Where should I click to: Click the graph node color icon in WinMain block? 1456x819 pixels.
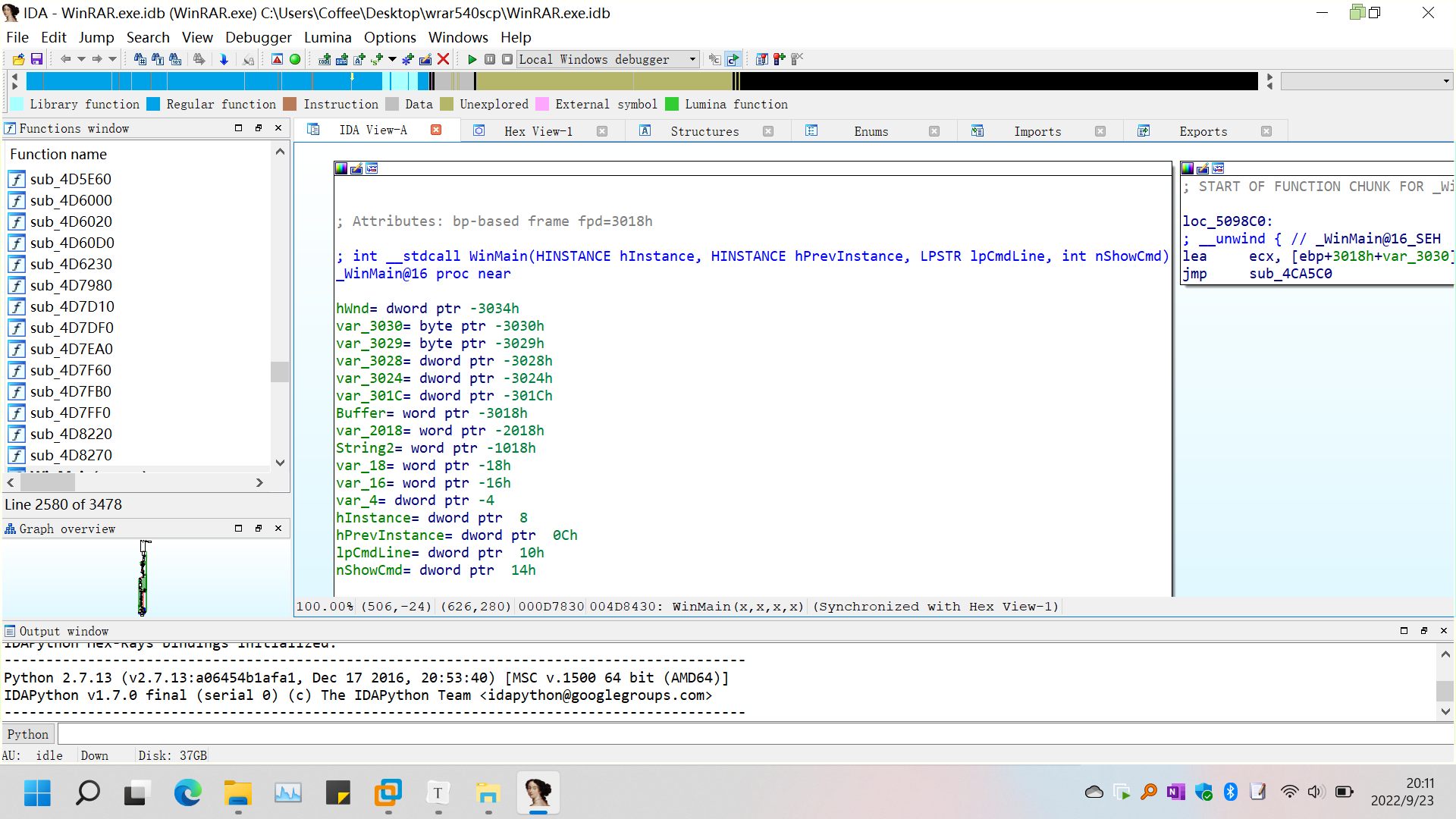point(341,168)
